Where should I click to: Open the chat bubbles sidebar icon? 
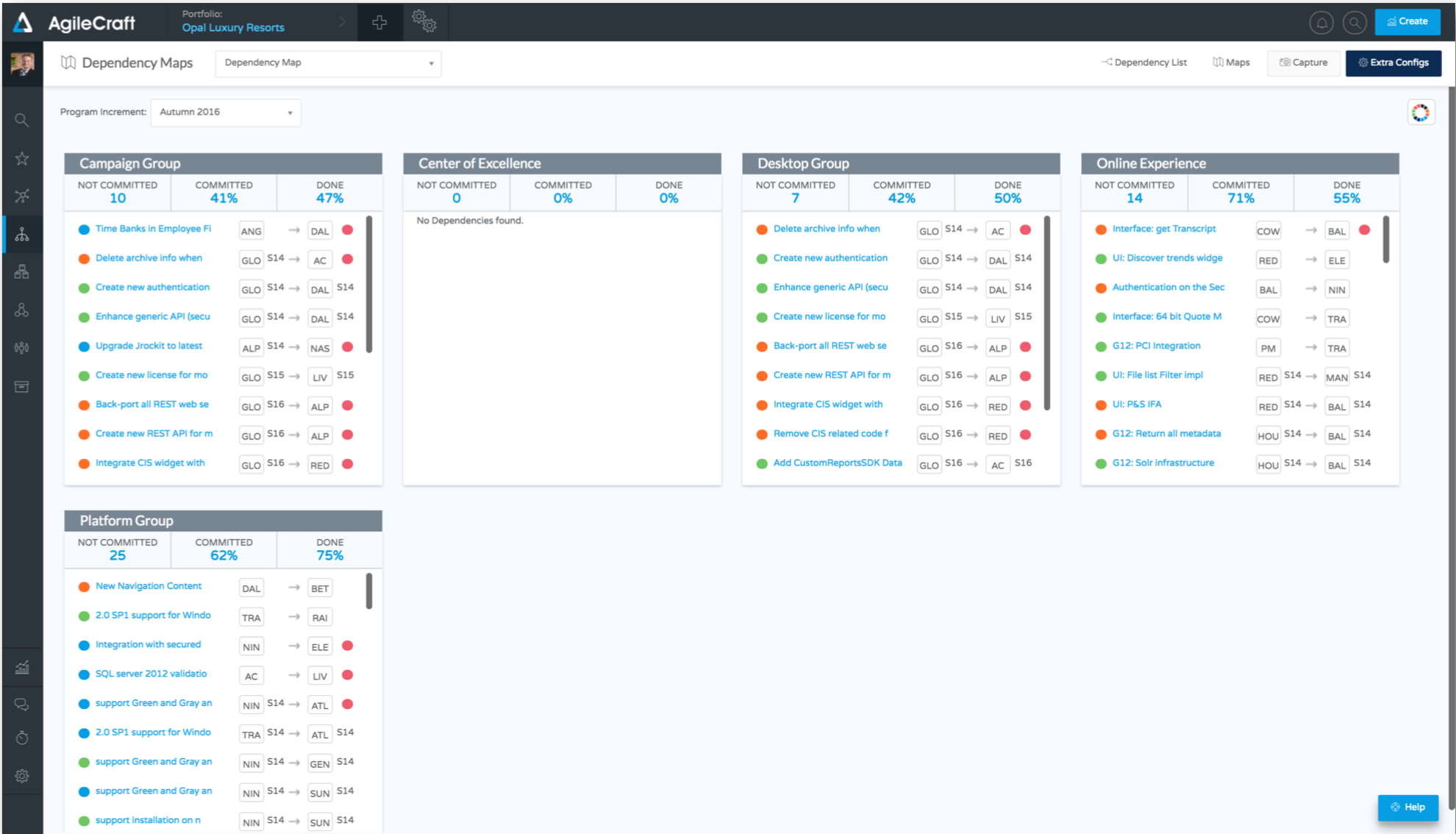click(22, 705)
